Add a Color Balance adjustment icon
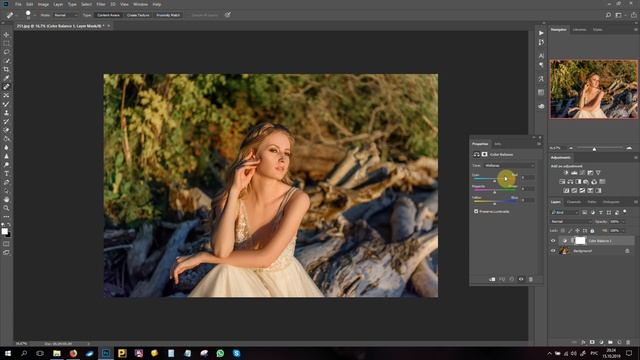The width and height of the screenshot is (640, 360). [x=570, y=182]
